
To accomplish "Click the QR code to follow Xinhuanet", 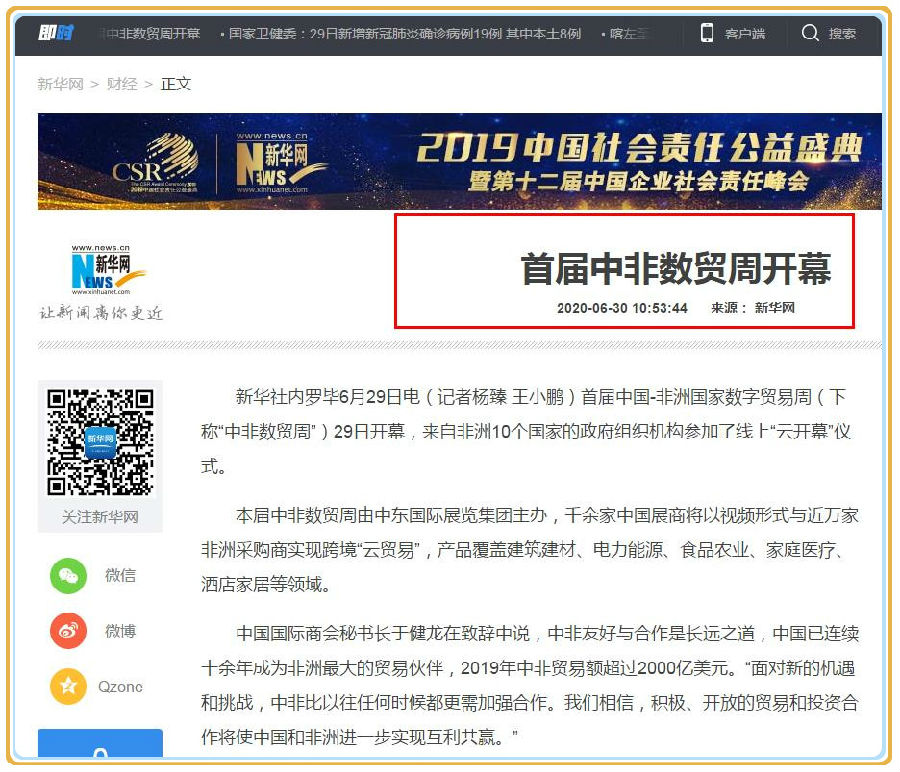I will point(100,442).
